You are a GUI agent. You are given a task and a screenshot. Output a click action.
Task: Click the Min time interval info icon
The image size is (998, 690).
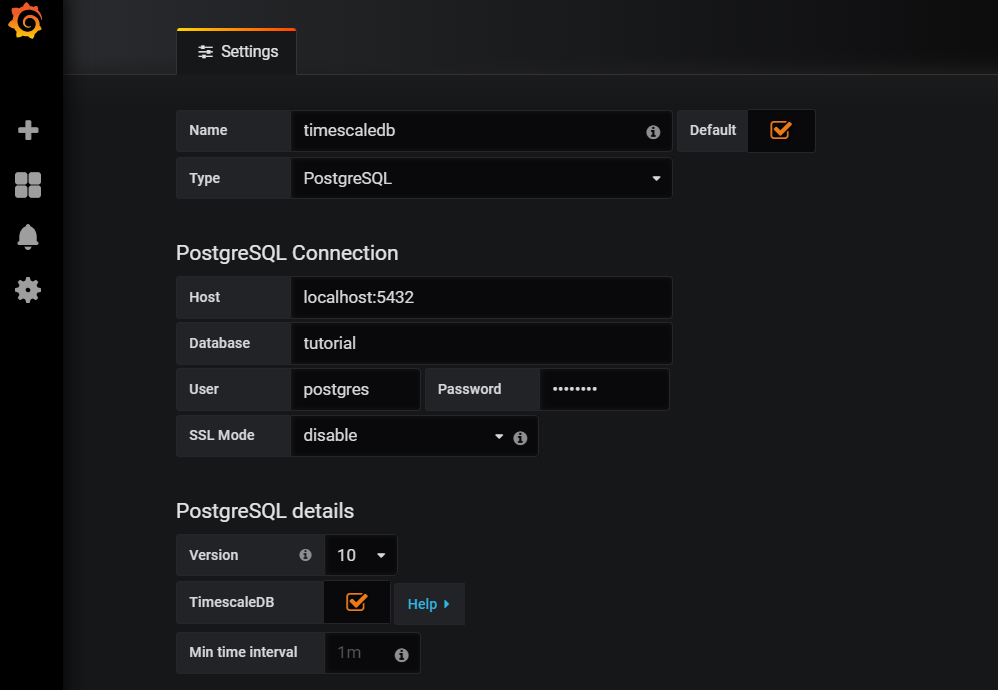pos(402,655)
